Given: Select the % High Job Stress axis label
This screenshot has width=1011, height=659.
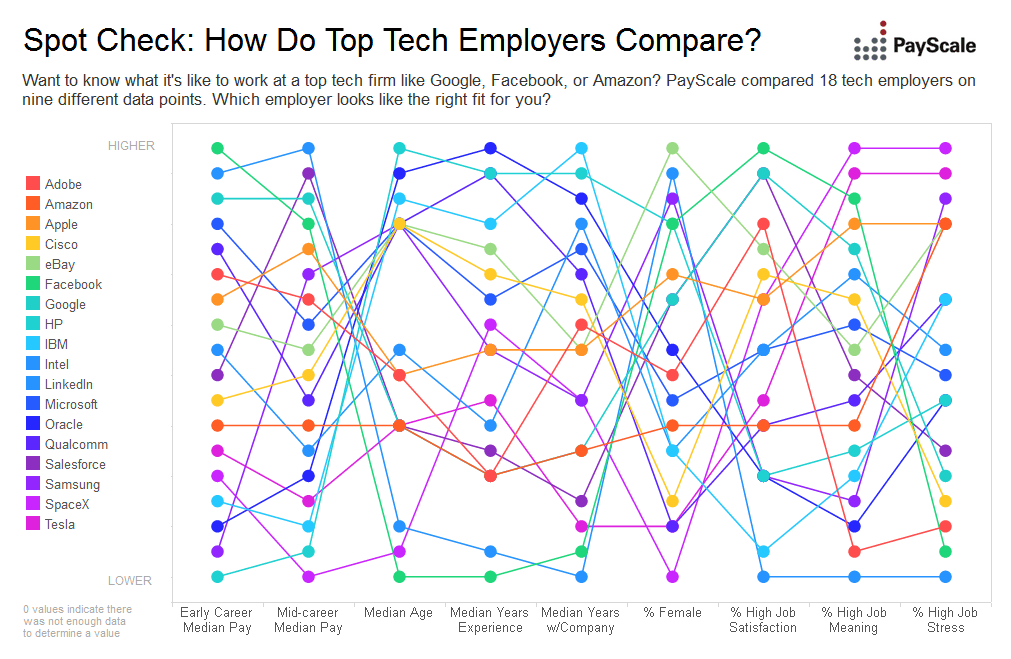Looking at the screenshot, I should pyautogui.click(x=945, y=620).
